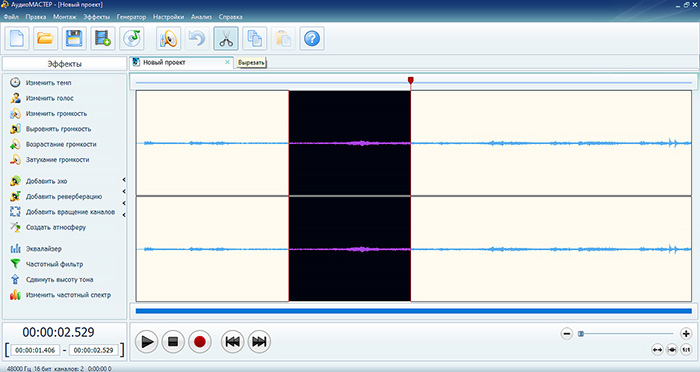Open the Генератор menu
The width and height of the screenshot is (700, 372).
click(x=131, y=17)
